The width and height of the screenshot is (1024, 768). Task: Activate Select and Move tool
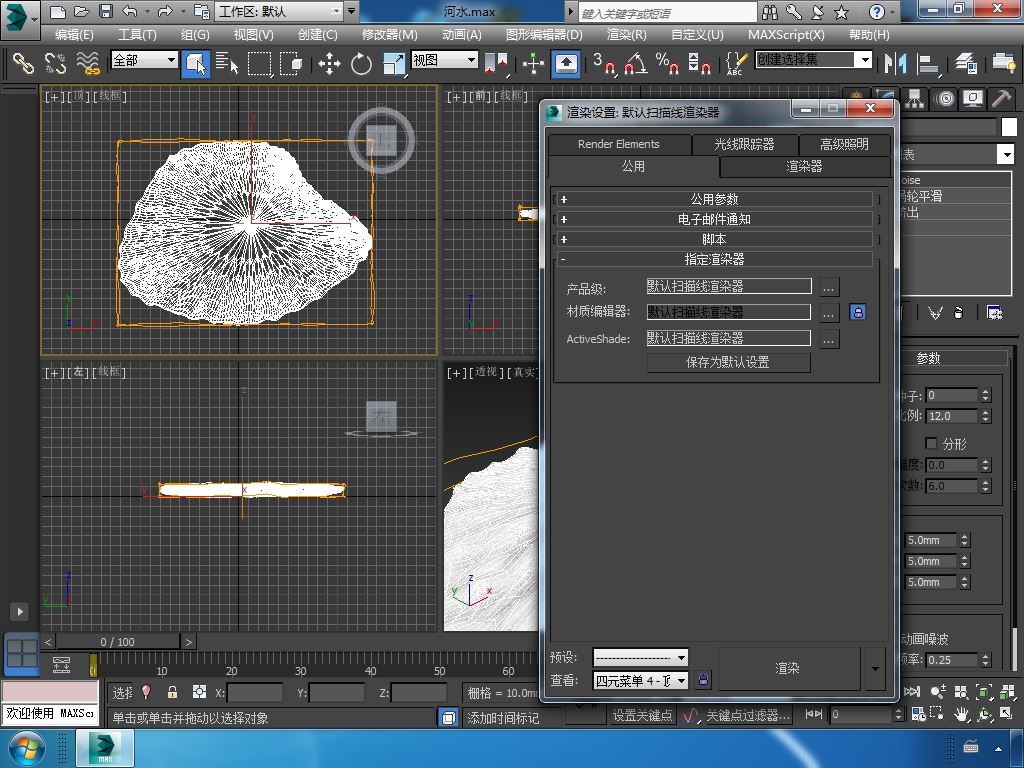click(x=328, y=63)
